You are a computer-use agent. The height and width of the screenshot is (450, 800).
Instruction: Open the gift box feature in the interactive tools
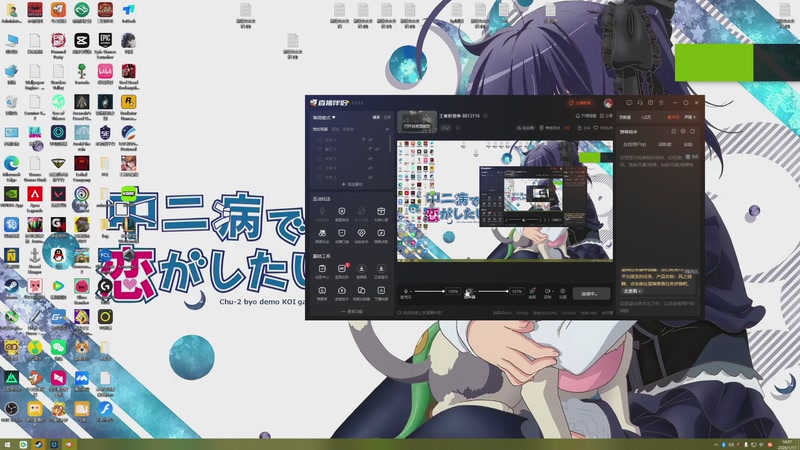381,214
